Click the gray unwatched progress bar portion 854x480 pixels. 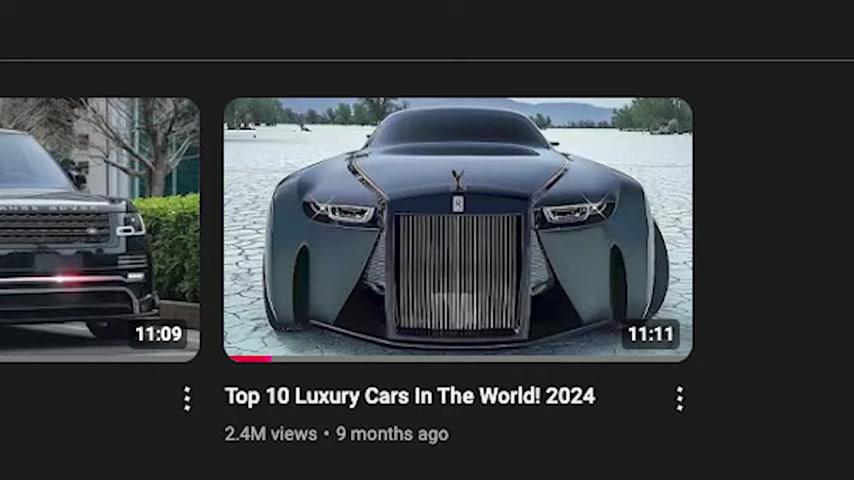tap(479, 359)
